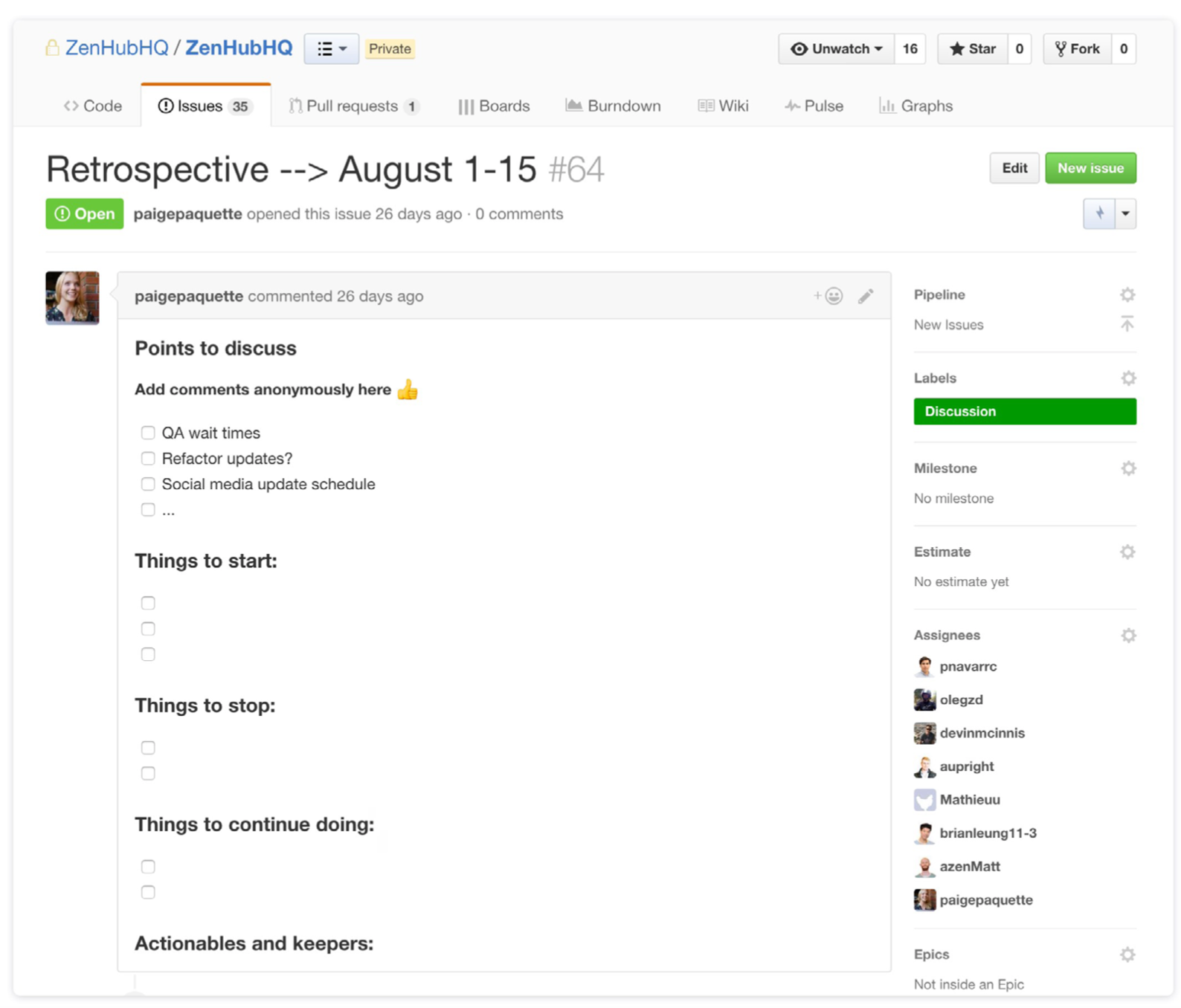The image size is (1181, 1008).
Task: Move issue to top of pipeline
Action: (1127, 324)
